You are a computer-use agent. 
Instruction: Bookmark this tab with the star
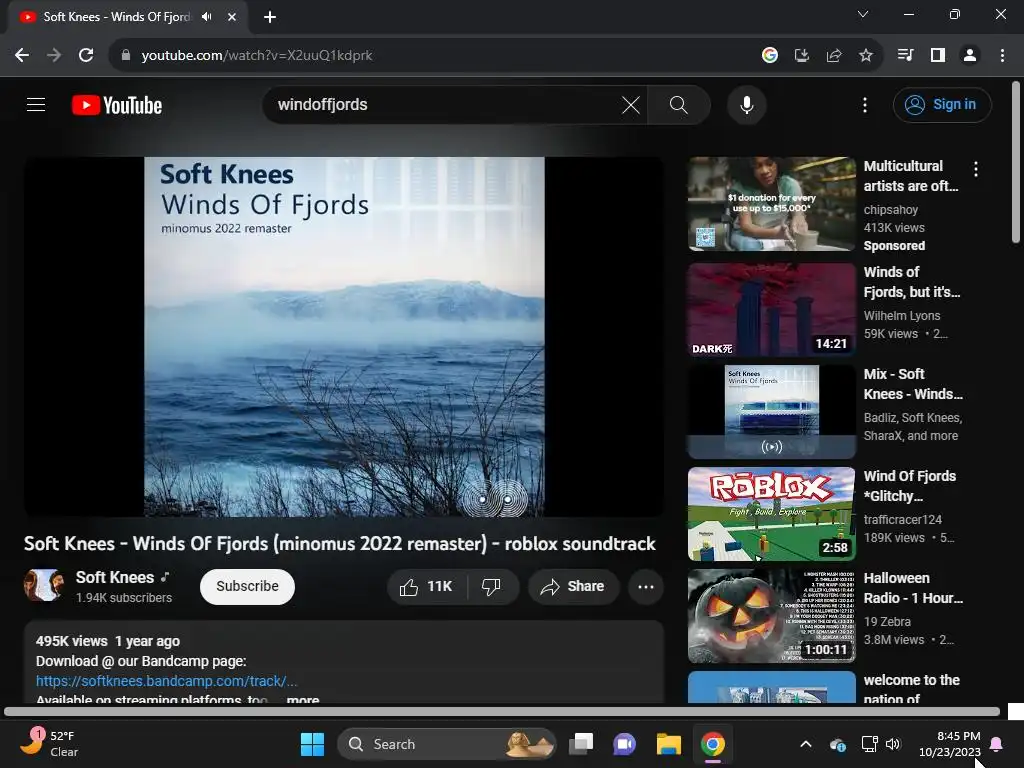tap(865, 55)
